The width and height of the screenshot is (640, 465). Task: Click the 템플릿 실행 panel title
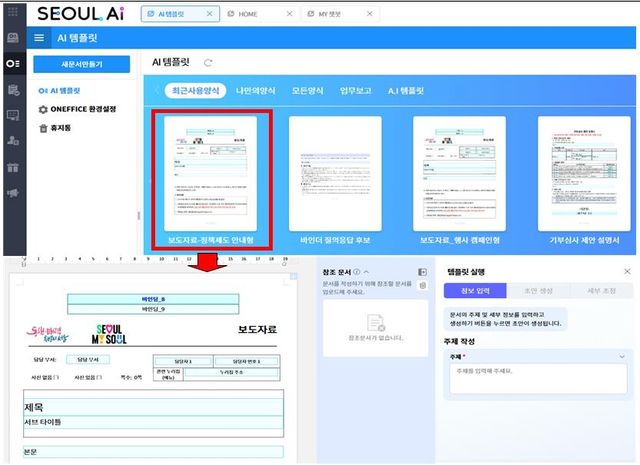click(x=466, y=271)
